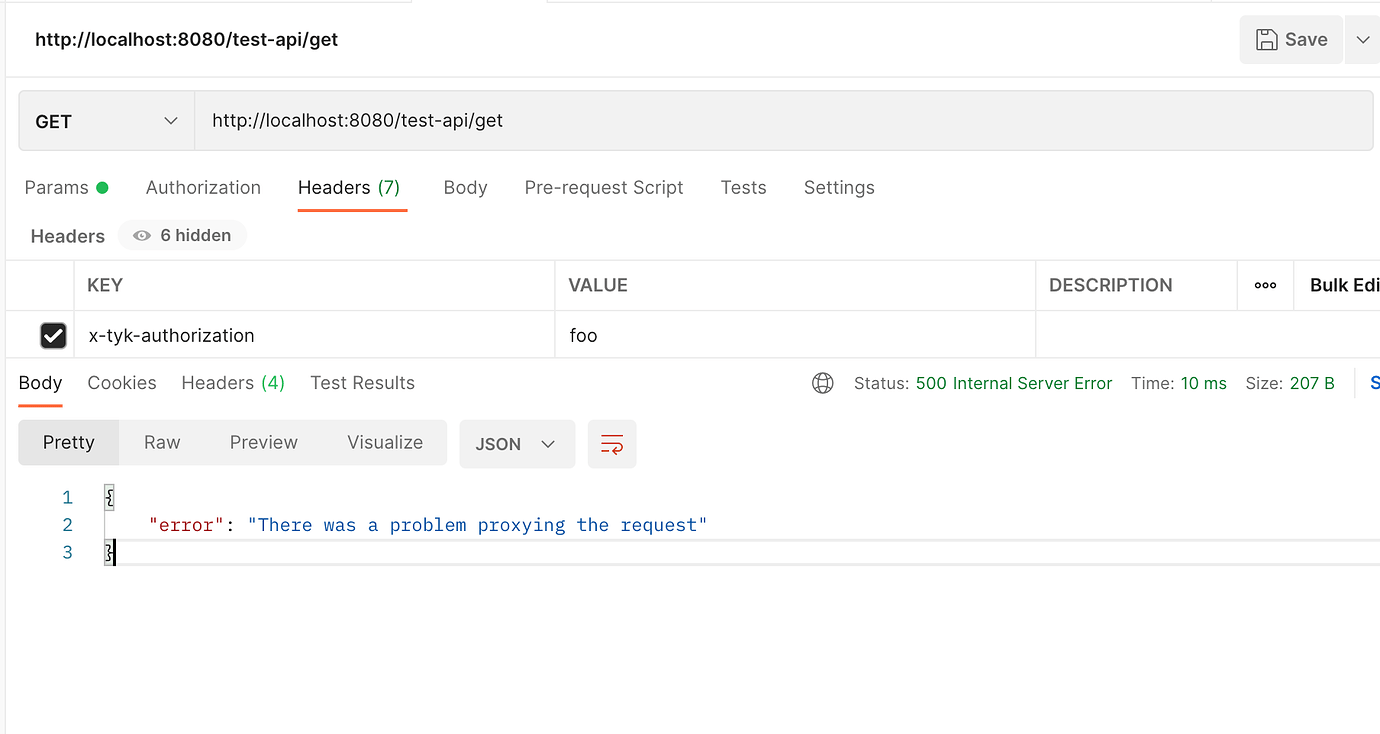Switch to the Authorization tab
Screen dimensions: 1380x734
pyautogui.click(x=203, y=188)
